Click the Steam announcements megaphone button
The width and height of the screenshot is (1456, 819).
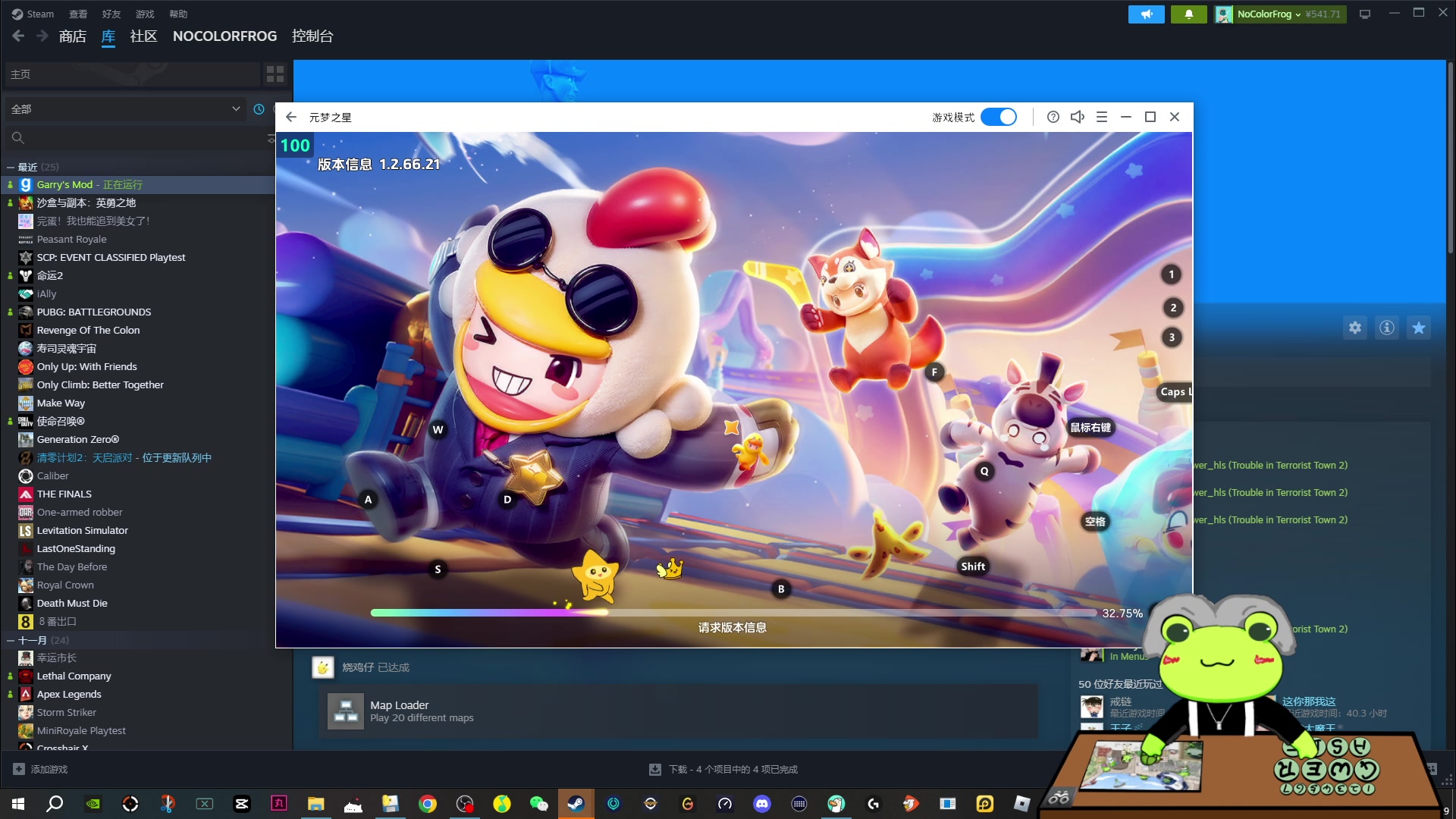point(1146,14)
